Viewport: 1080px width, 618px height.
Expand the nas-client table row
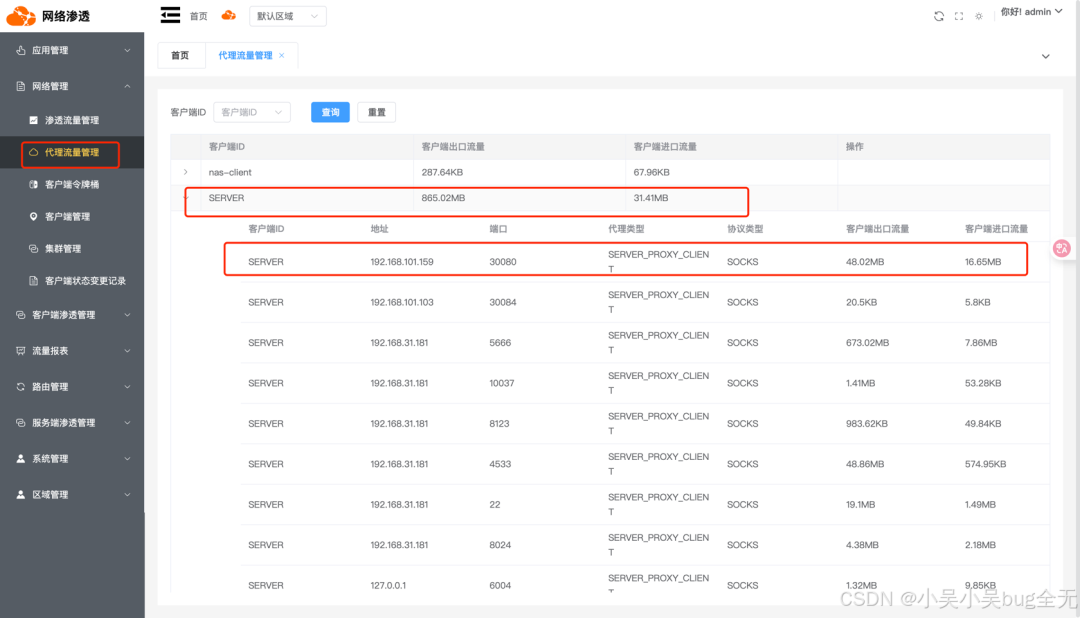coord(184,171)
